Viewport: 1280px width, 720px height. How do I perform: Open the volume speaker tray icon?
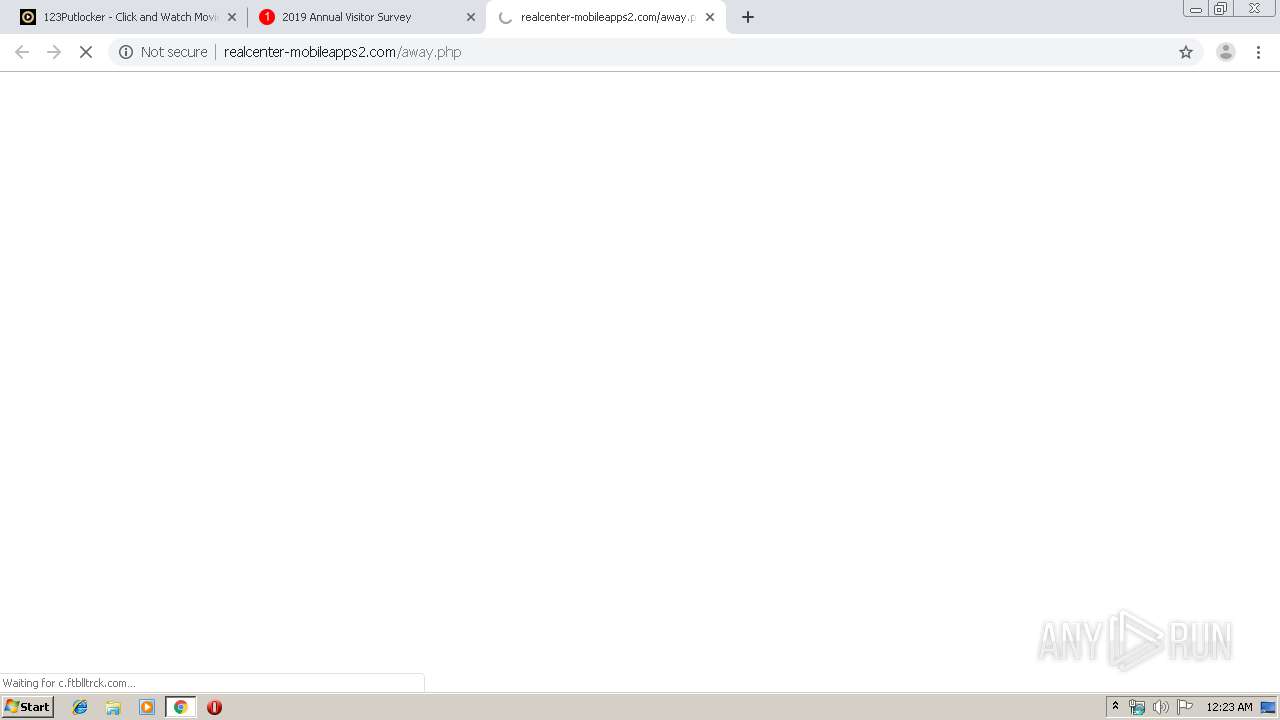[1160, 707]
